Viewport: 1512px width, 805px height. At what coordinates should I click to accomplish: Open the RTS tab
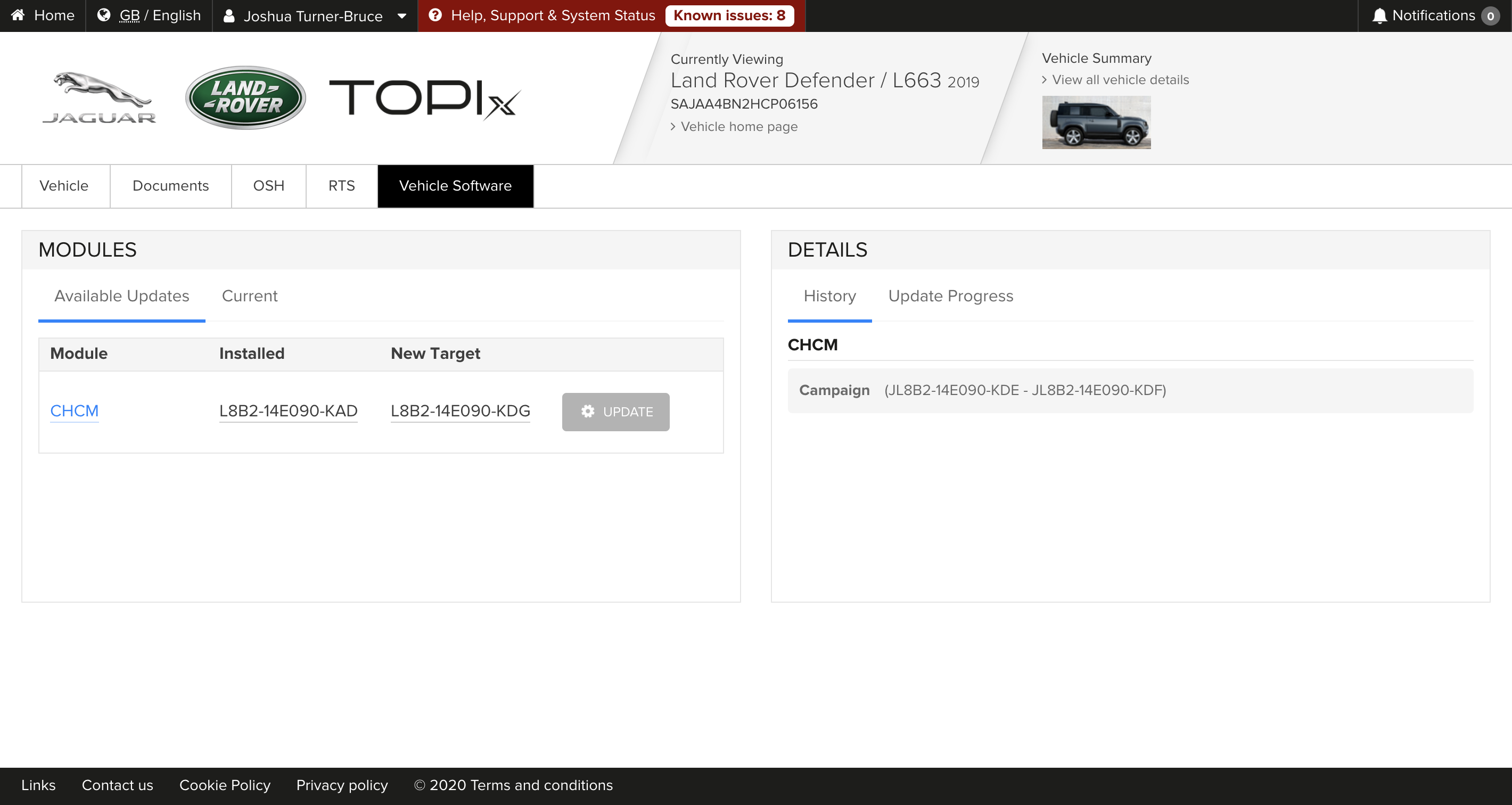[342, 186]
